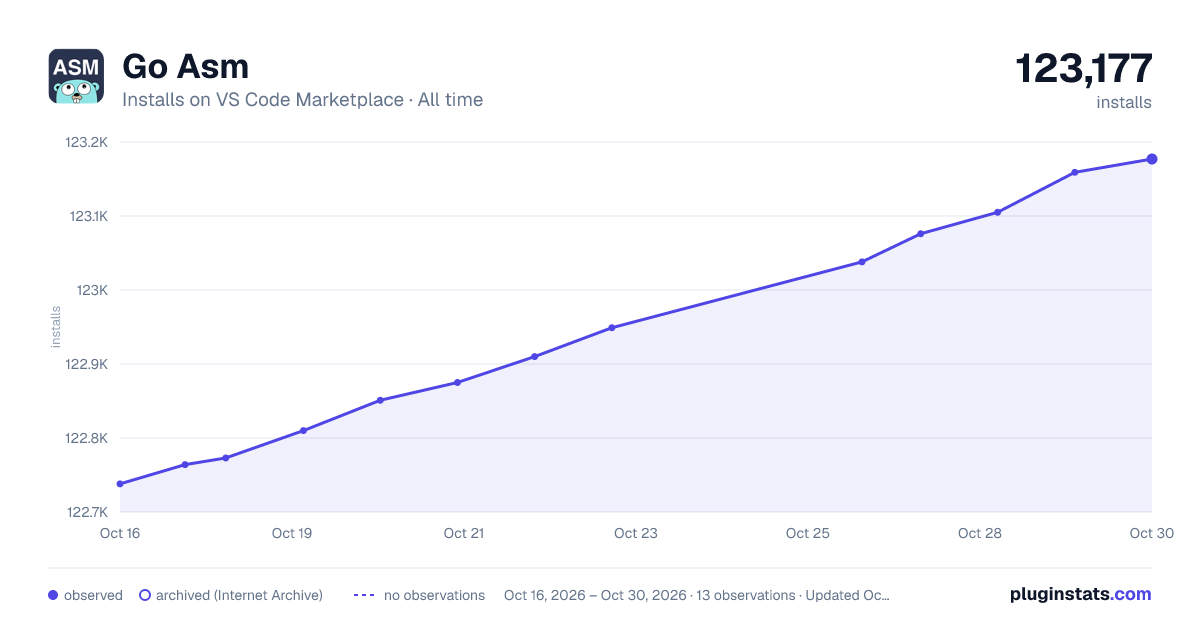Click the 122.9K y-axis label
This screenshot has height=630, width=1200.
(87, 364)
